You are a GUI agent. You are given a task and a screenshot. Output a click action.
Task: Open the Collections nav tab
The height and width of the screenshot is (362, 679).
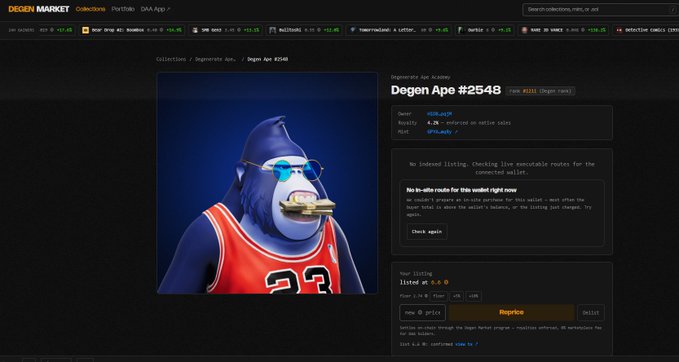[90, 9]
